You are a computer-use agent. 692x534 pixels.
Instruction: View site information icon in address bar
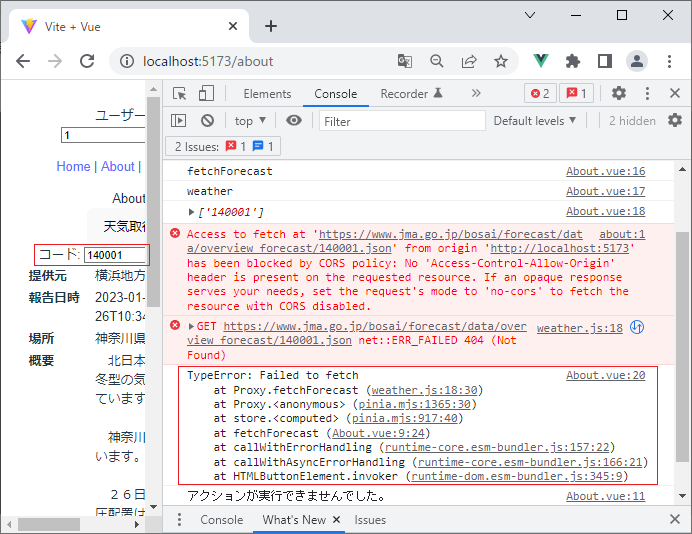[127, 61]
